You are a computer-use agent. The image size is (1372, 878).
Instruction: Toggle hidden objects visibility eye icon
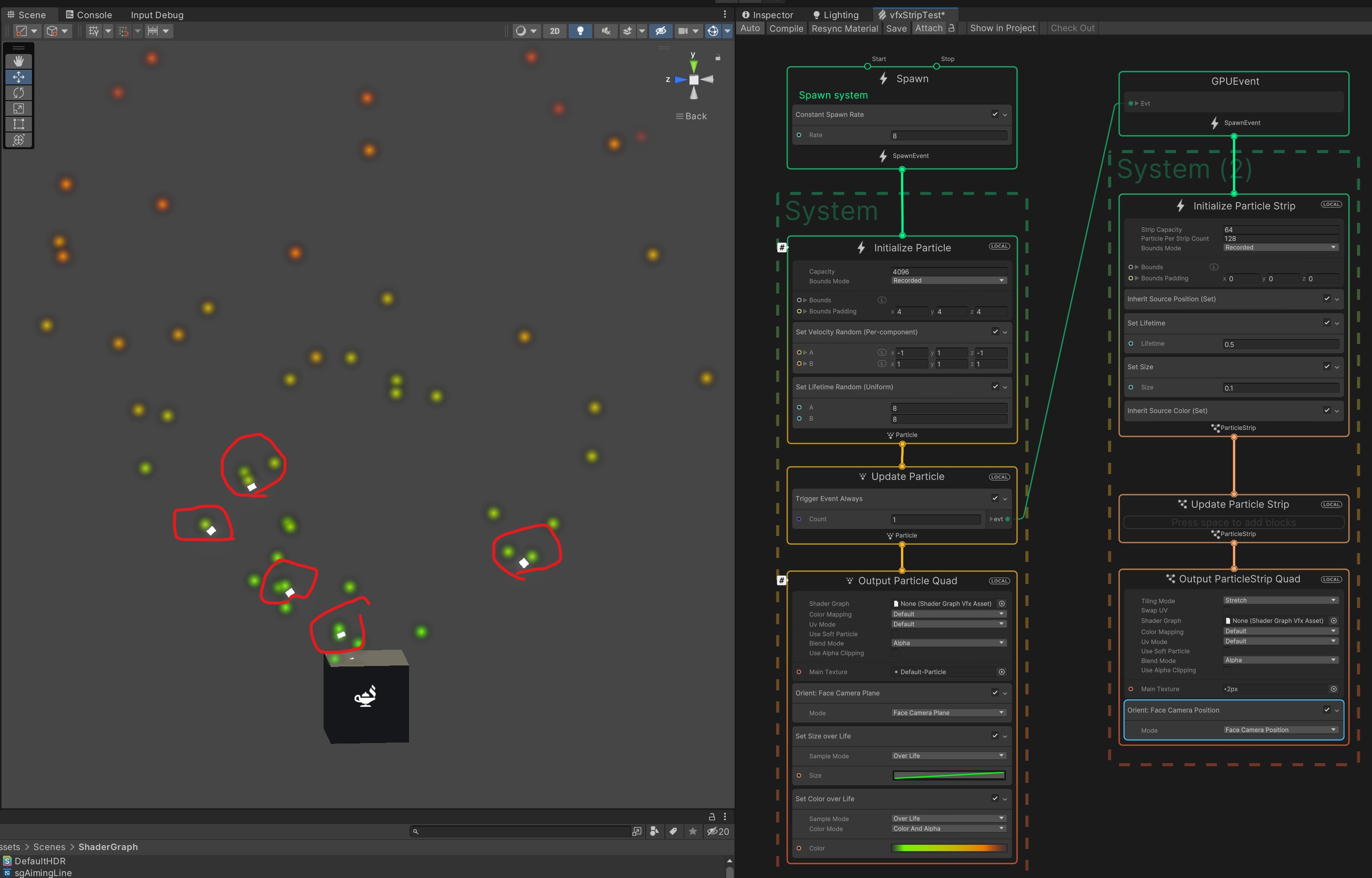(660, 31)
